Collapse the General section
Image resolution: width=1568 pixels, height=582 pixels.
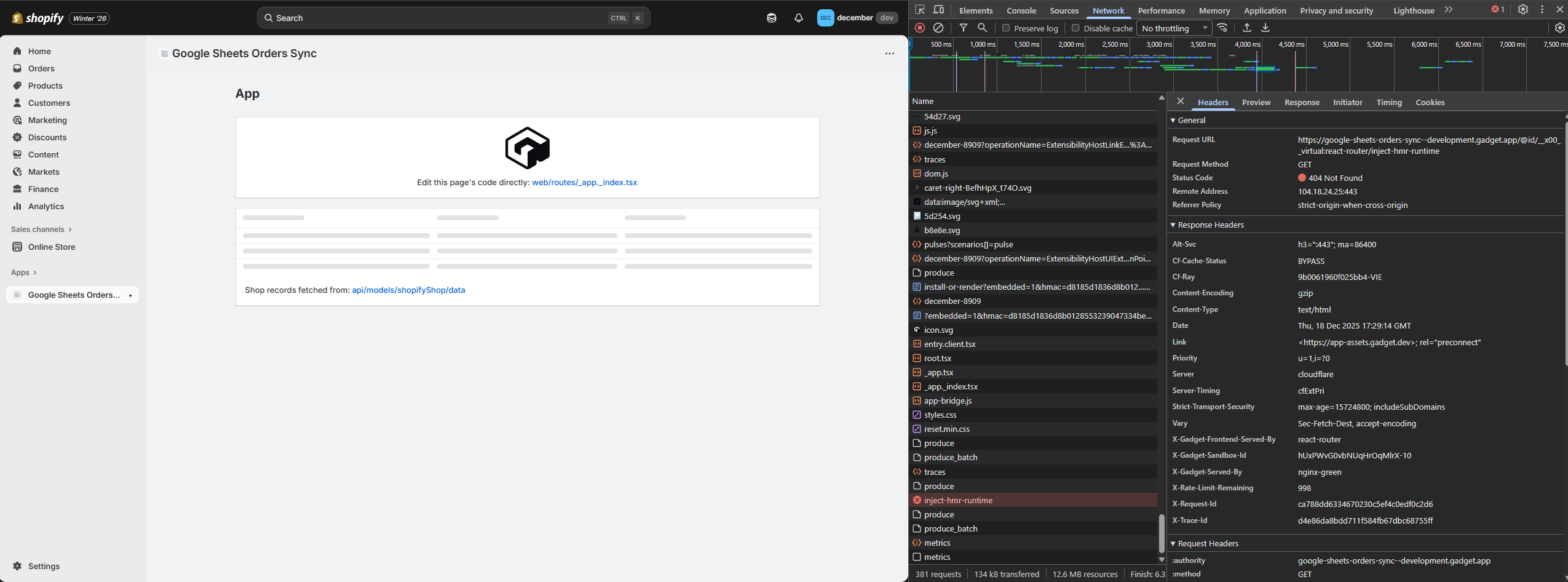(x=1191, y=121)
